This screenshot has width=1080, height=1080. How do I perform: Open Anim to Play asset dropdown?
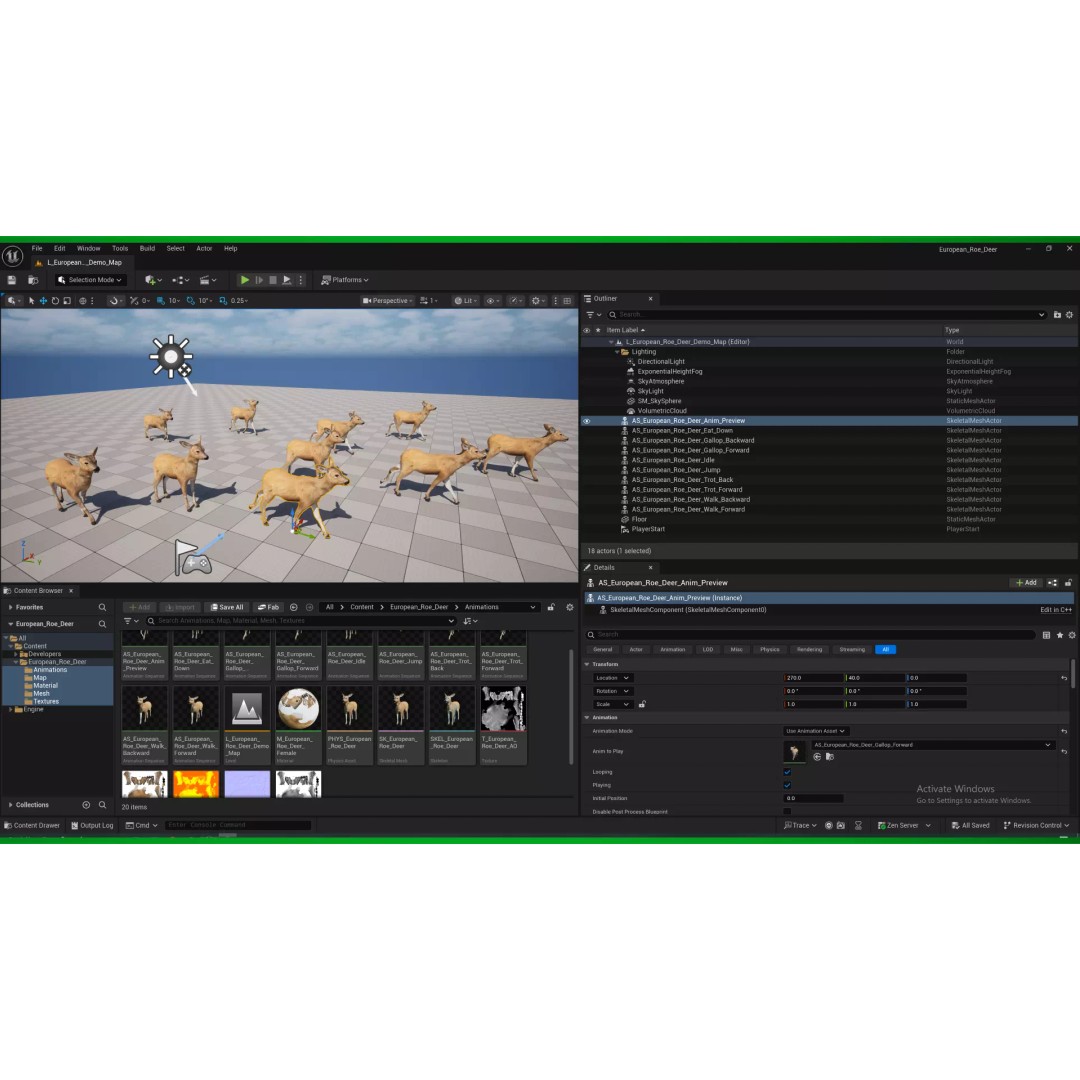[x=933, y=745]
